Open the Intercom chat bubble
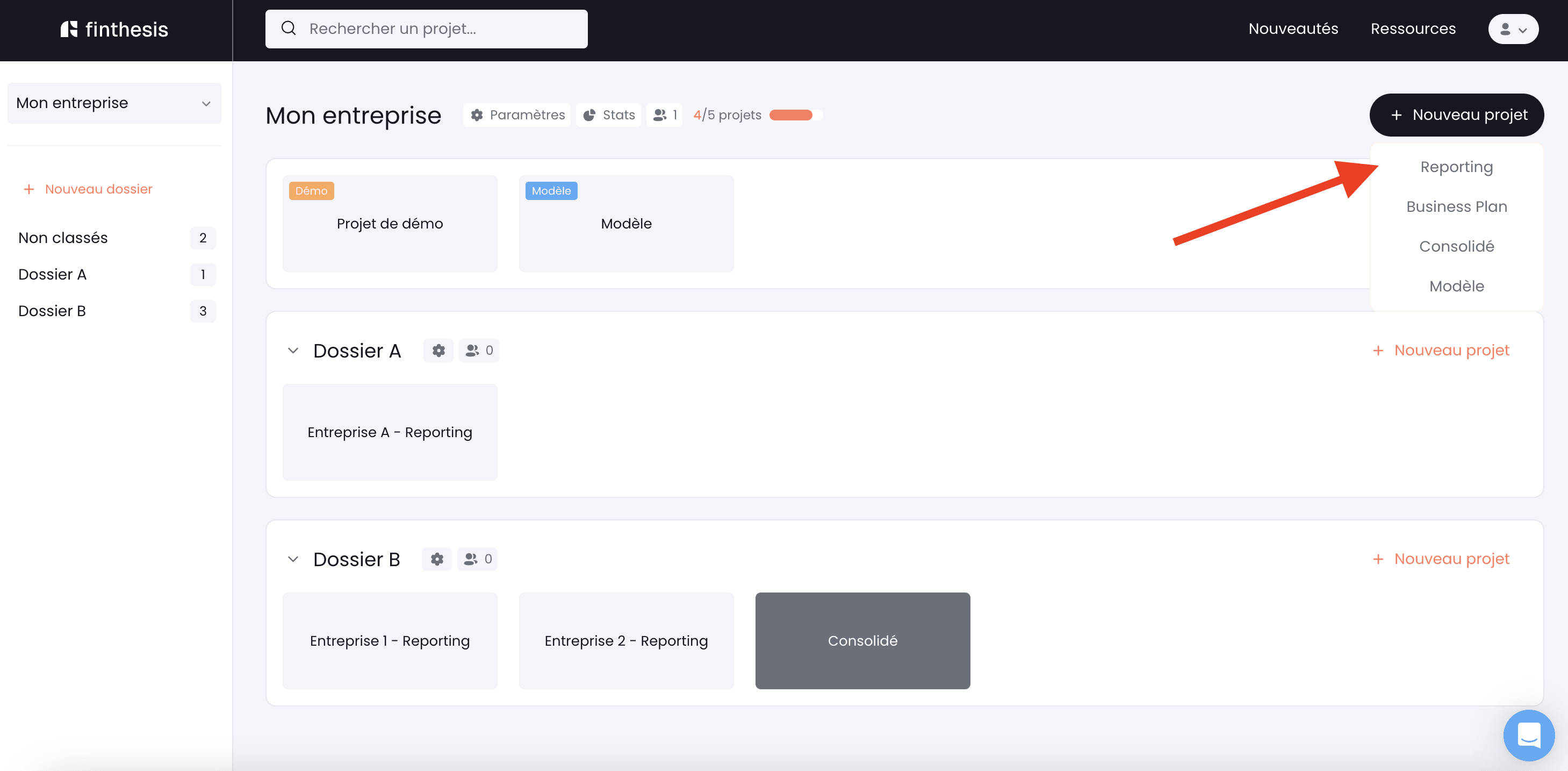Viewport: 1568px width, 771px height. [x=1529, y=735]
